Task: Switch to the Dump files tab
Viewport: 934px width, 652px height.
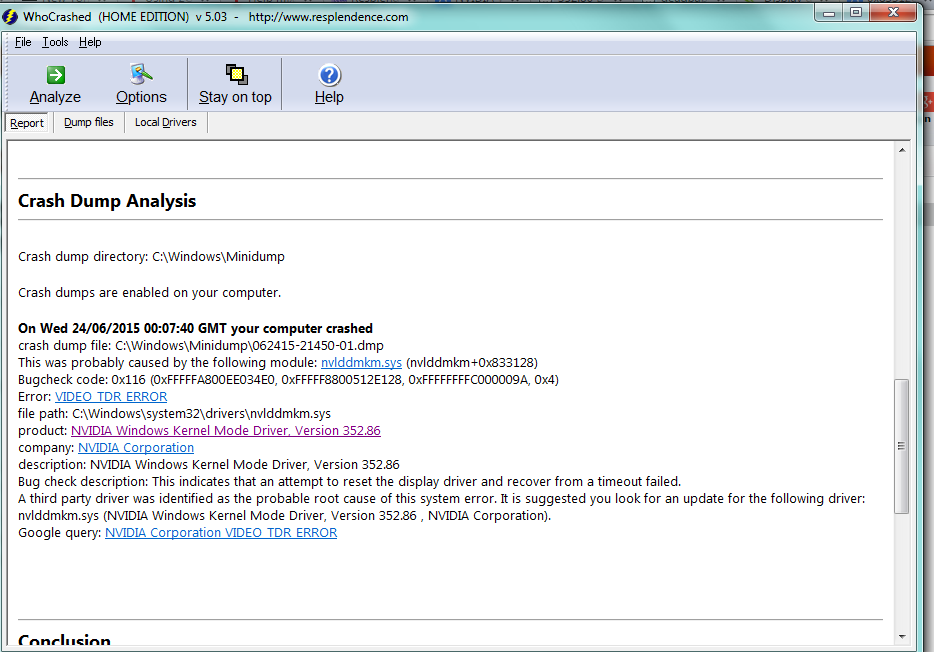Action: click(89, 122)
